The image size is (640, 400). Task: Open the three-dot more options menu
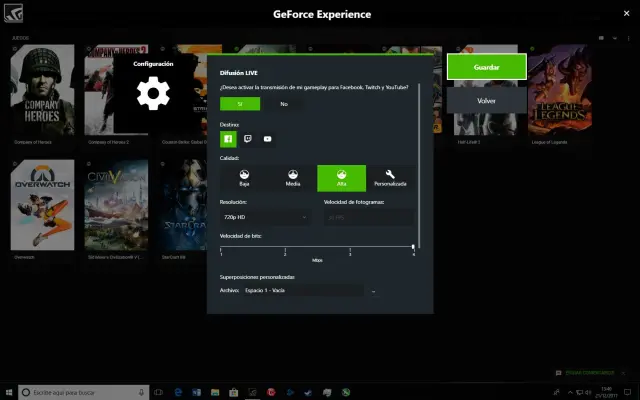(x=629, y=38)
